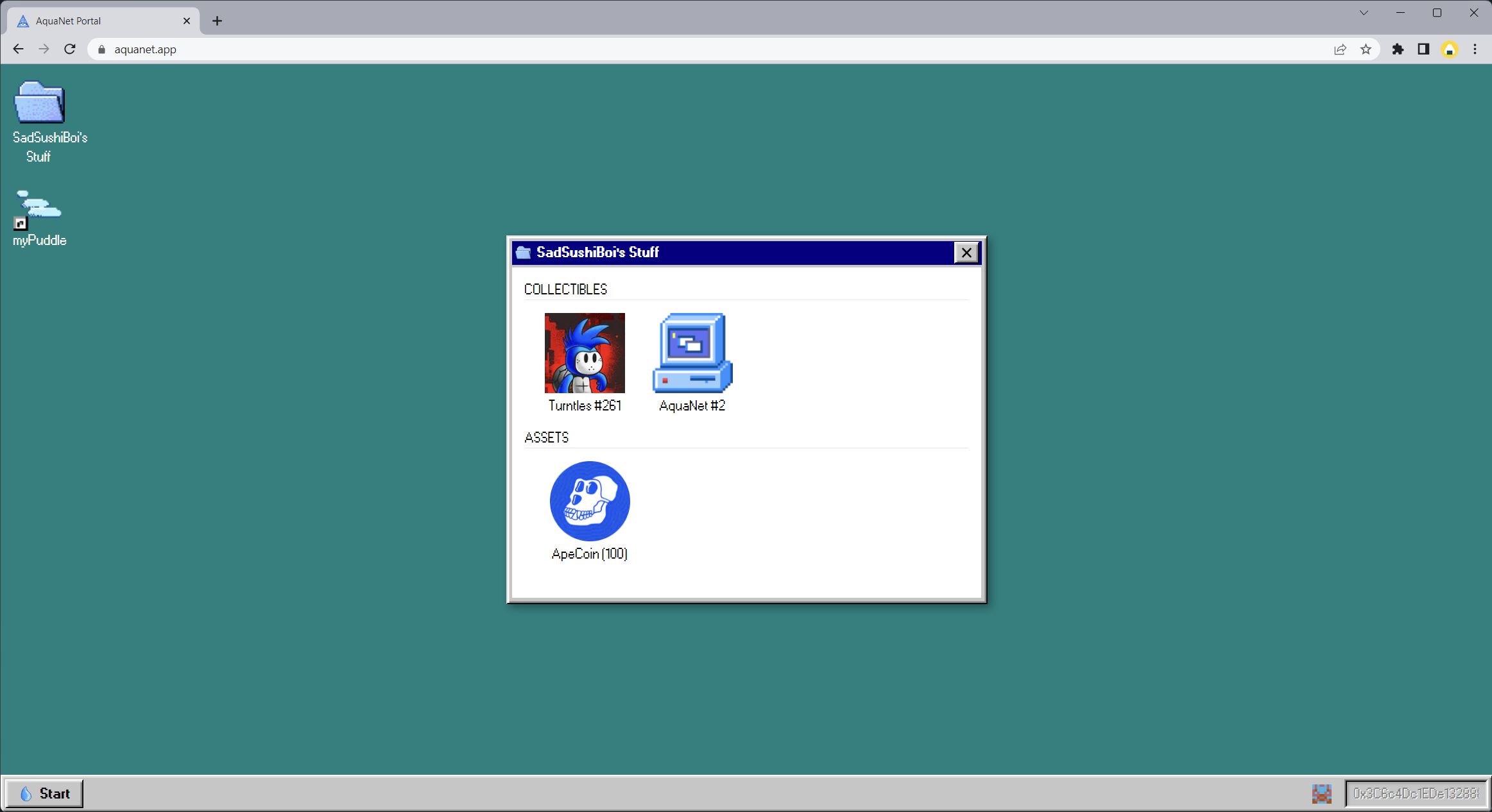Open the Turntles #261 collectible

585,353
